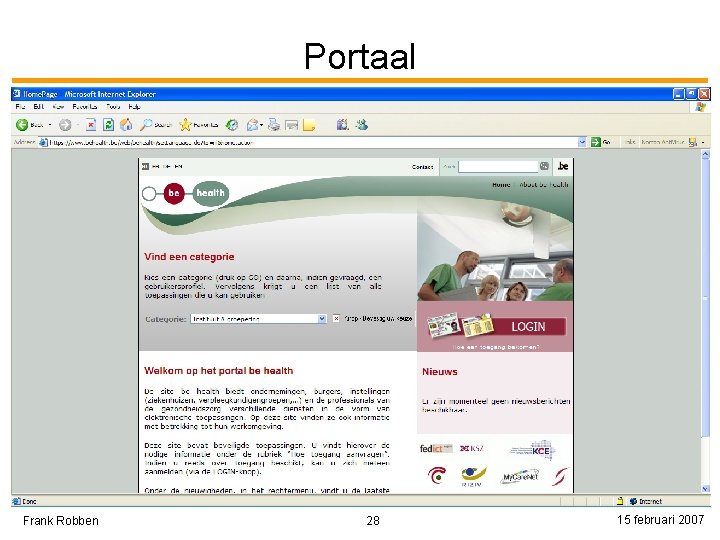
Task: Click the vertical scrollbar down arrow
Action: click(706, 489)
